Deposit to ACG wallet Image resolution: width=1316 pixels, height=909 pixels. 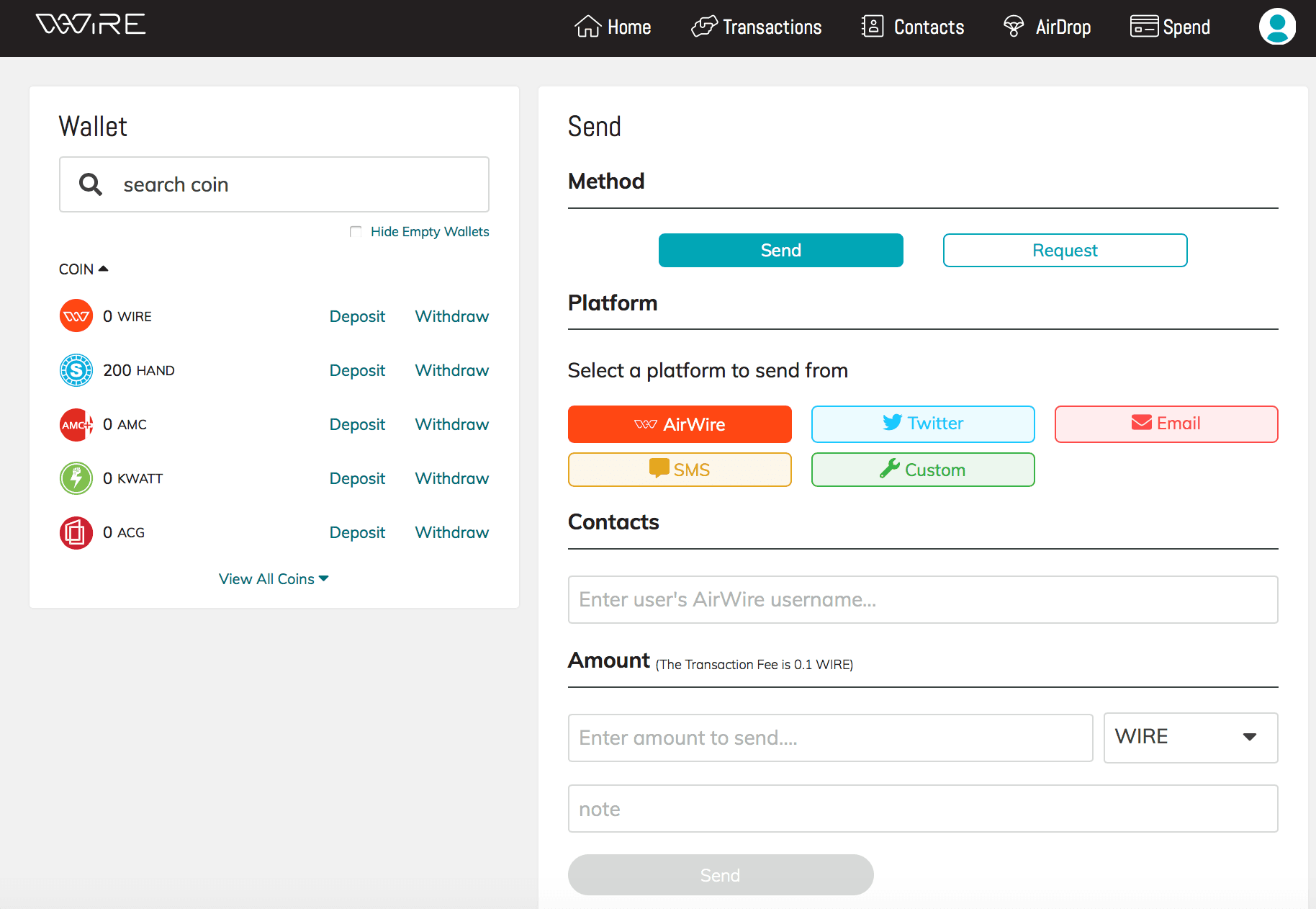pyautogui.click(x=357, y=532)
